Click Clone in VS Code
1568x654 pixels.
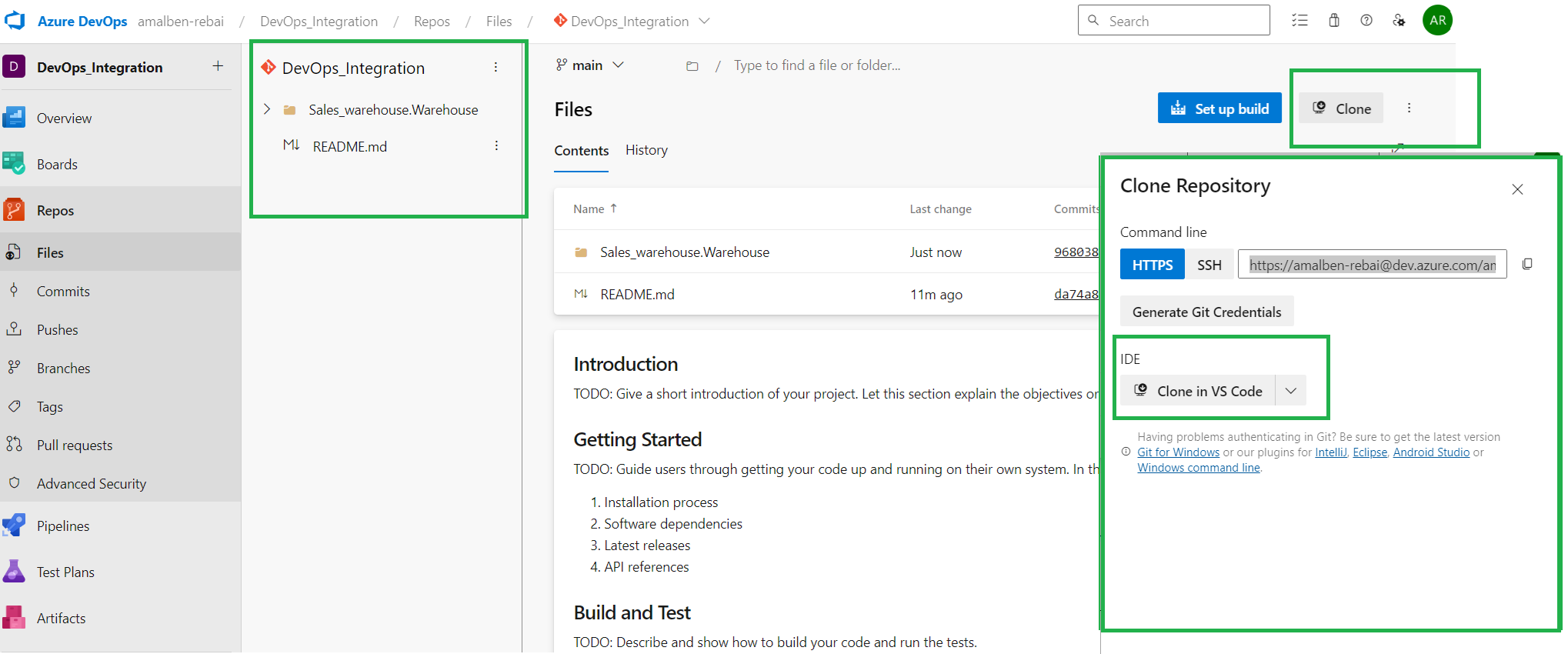[1198, 391]
